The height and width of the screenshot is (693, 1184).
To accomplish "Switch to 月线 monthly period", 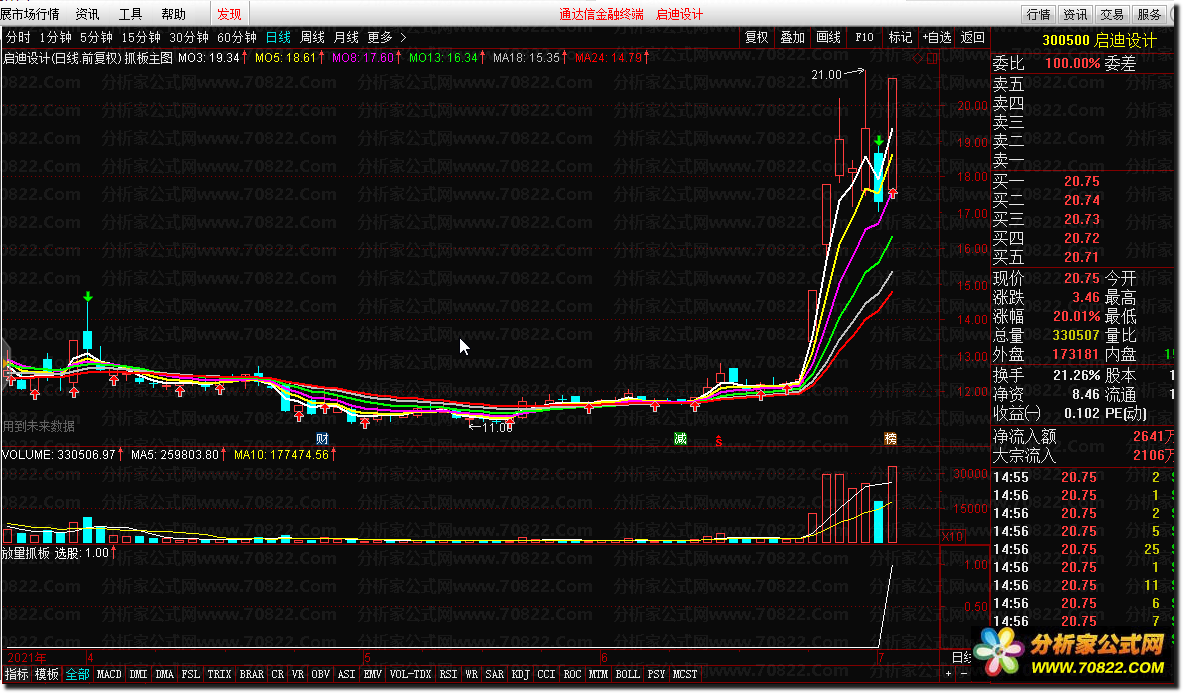I will tap(346, 37).
